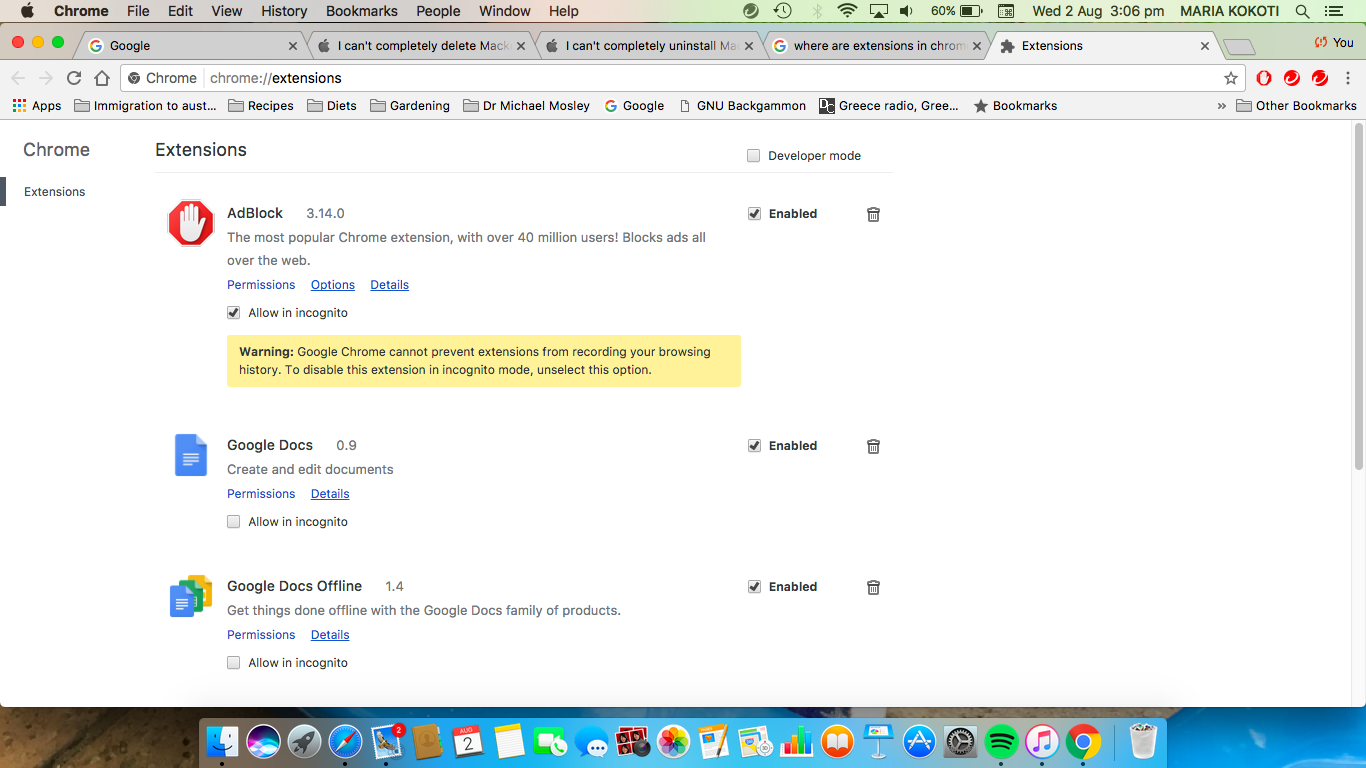This screenshot has width=1366, height=768.
Task: Expand the Recipes bookmark folder
Action: point(261,105)
